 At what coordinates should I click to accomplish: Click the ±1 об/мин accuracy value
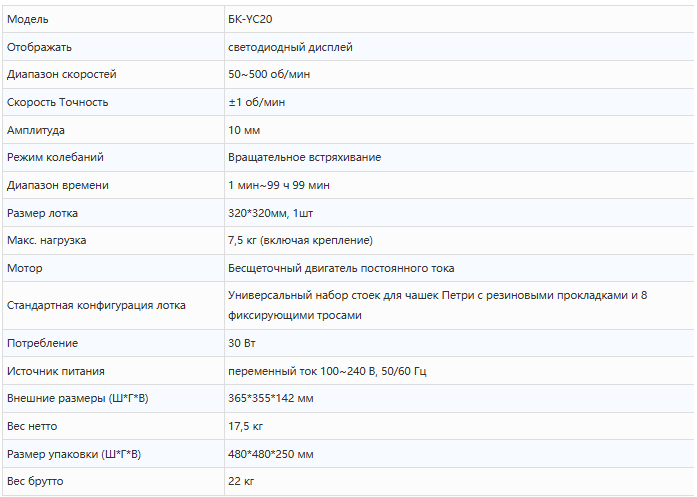pos(256,102)
